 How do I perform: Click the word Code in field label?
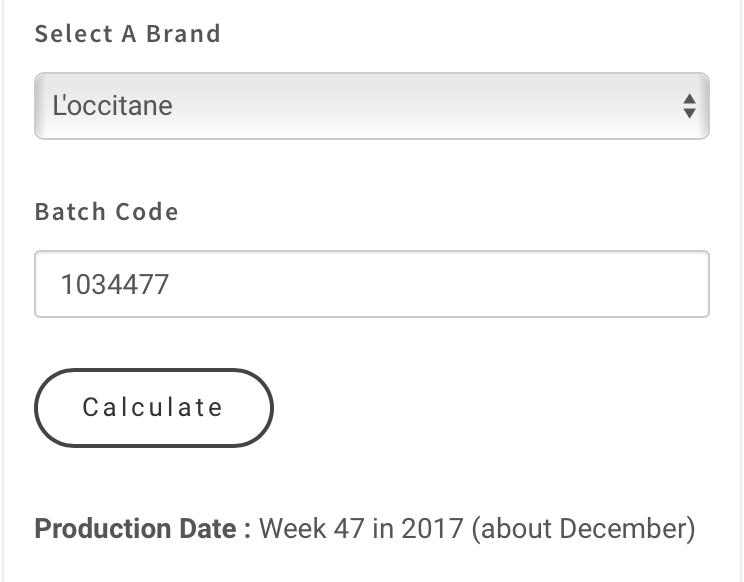(145, 212)
